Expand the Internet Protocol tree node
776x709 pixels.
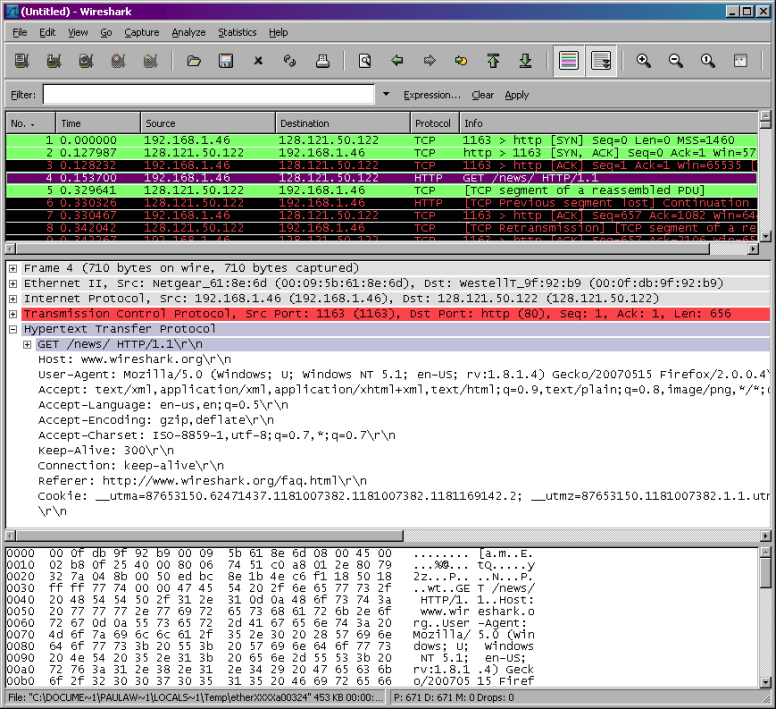point(13,299)
